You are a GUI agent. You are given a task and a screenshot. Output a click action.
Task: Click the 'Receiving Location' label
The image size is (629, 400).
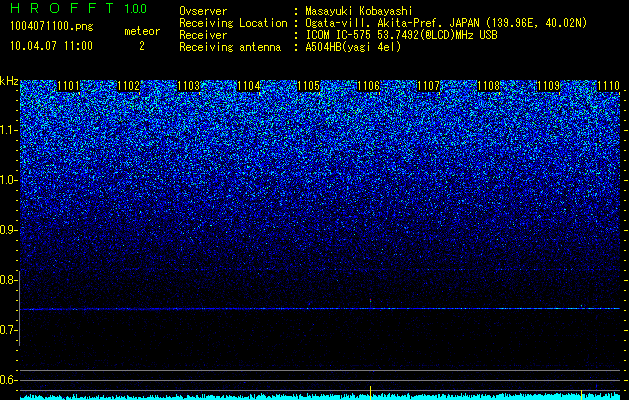(233, 23)
